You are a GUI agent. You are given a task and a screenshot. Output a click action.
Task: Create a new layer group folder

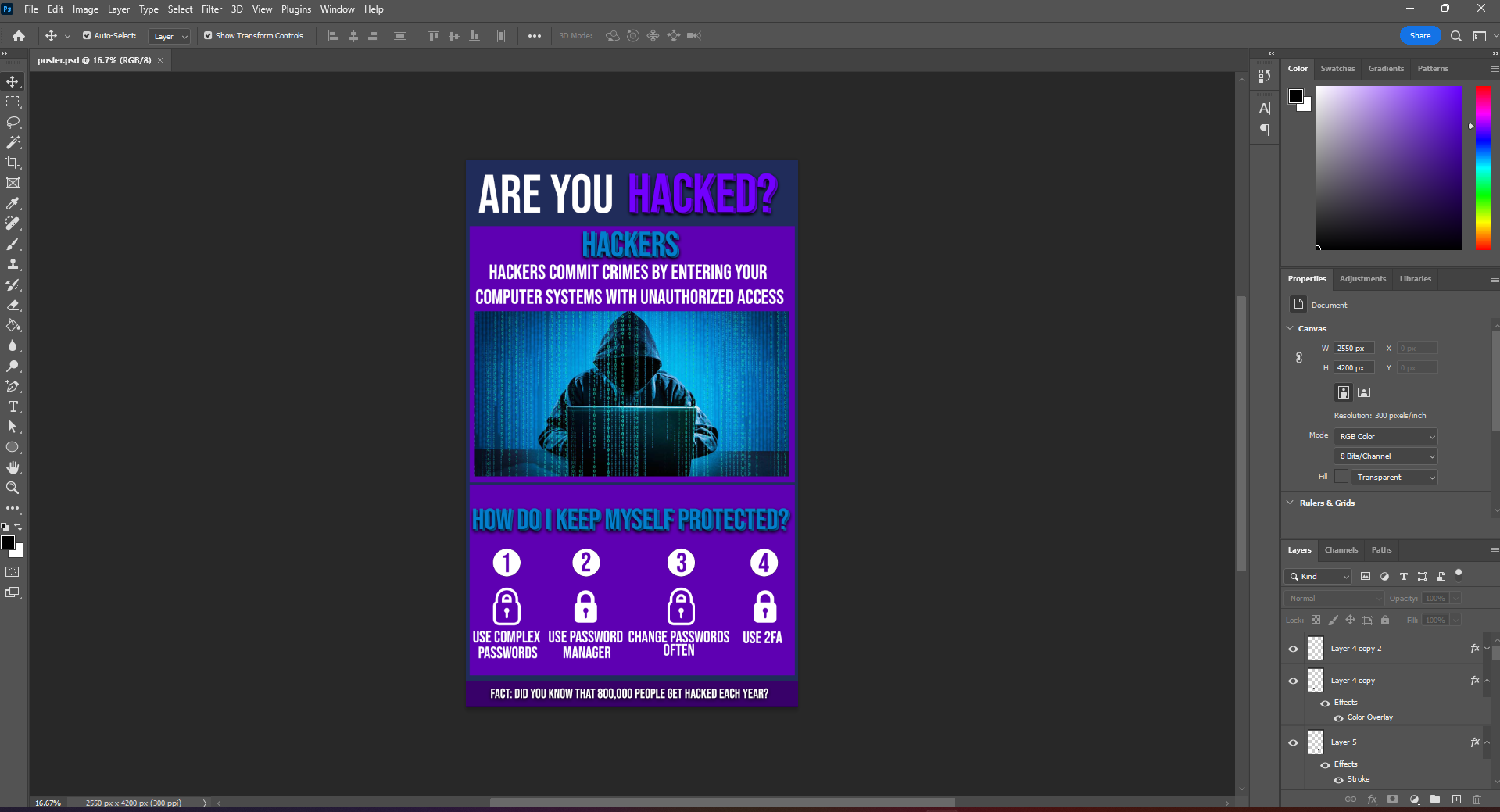tap(1435, 799)
